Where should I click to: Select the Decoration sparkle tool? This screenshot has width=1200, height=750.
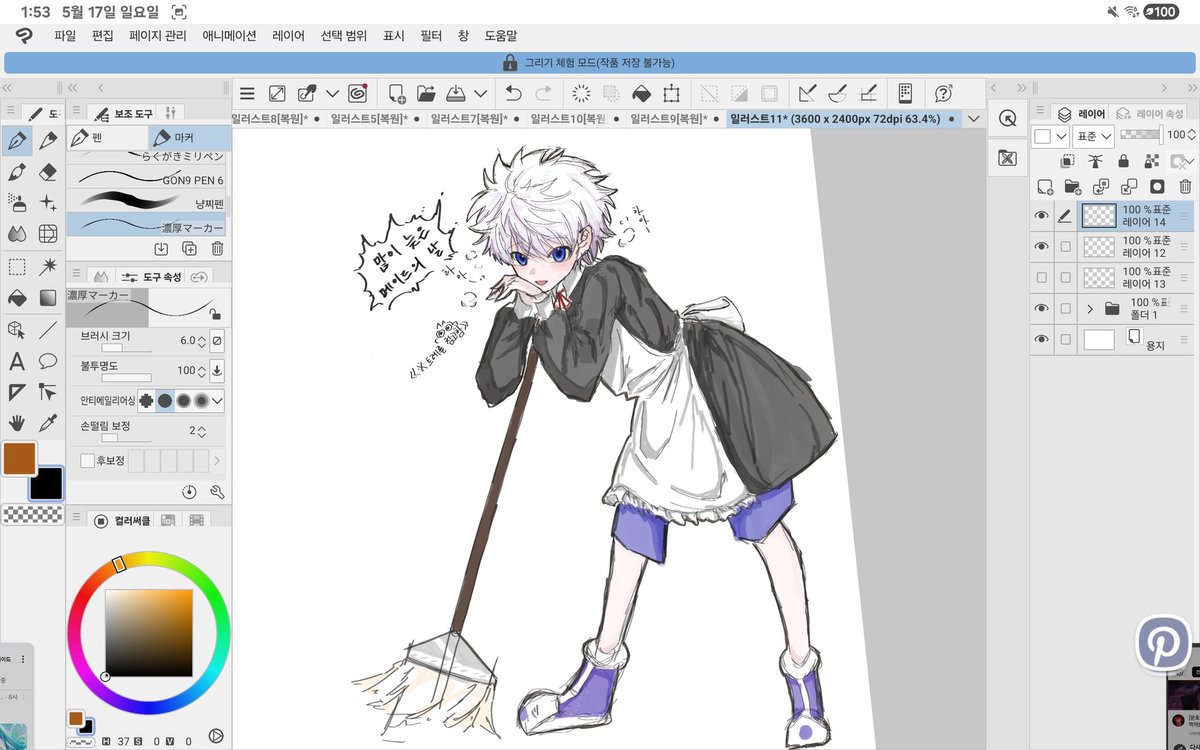point(48,203)
